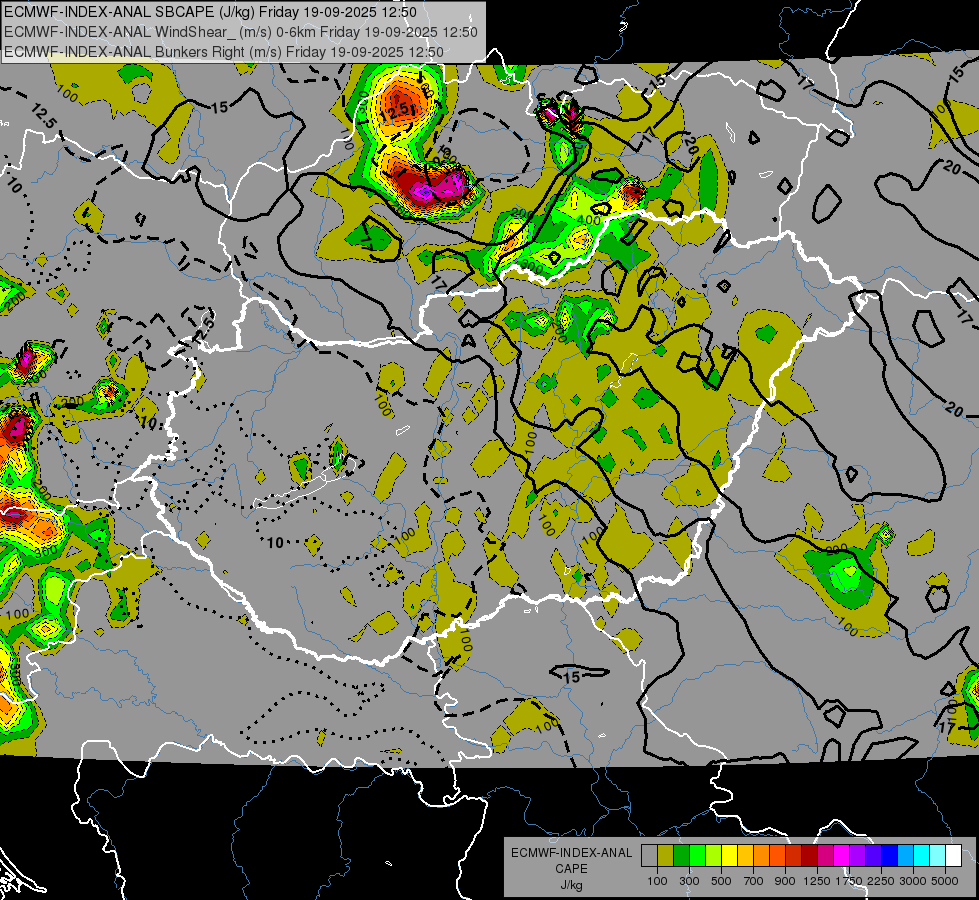This screenshot has height=900, width=979.
Task: Click the 20 contour label on right side
Action: 953,411
